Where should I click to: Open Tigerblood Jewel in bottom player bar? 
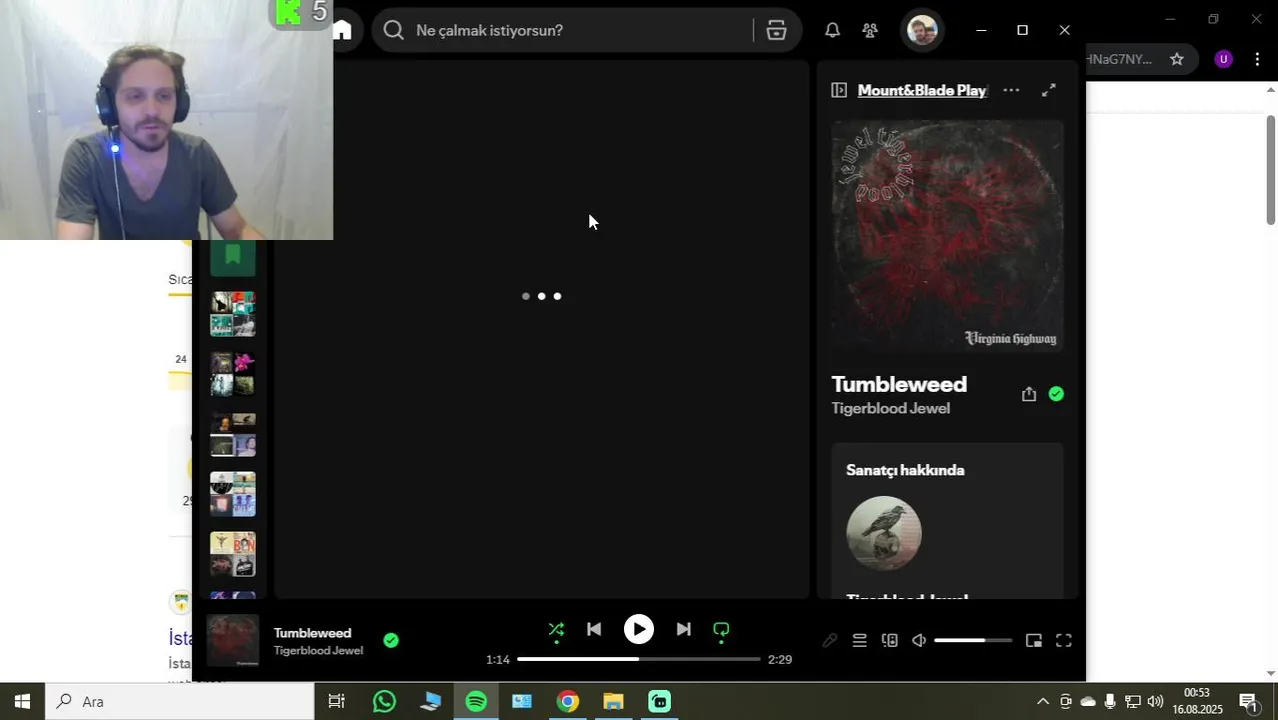(x=318, y=651)
